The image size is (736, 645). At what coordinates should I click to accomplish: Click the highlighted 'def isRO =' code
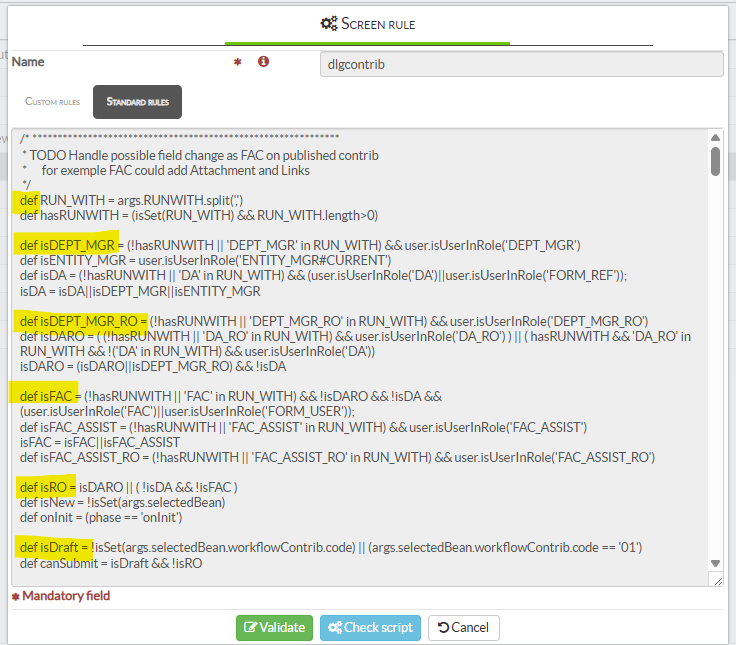click(x=47, y=487)
